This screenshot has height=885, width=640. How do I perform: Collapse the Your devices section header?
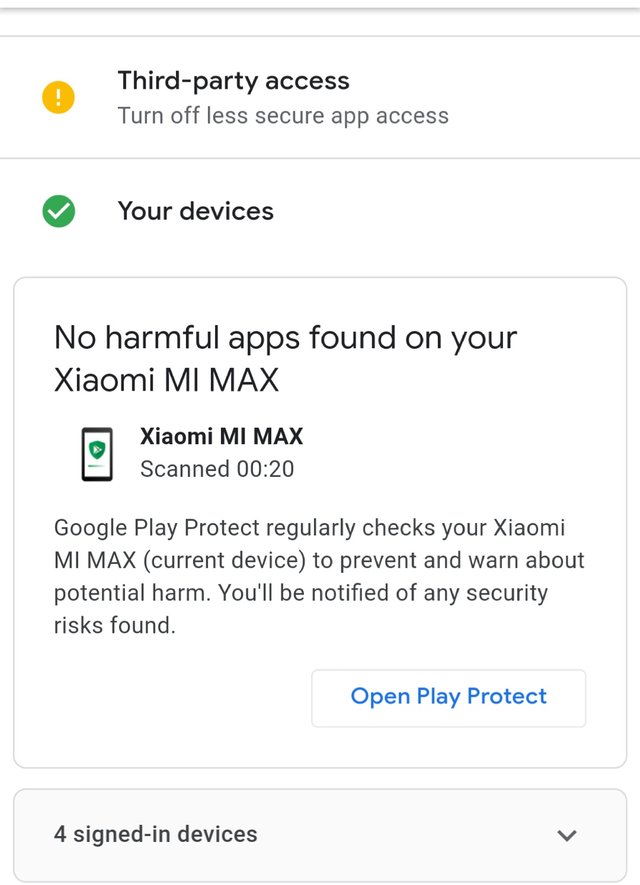(x=196, y=211)
